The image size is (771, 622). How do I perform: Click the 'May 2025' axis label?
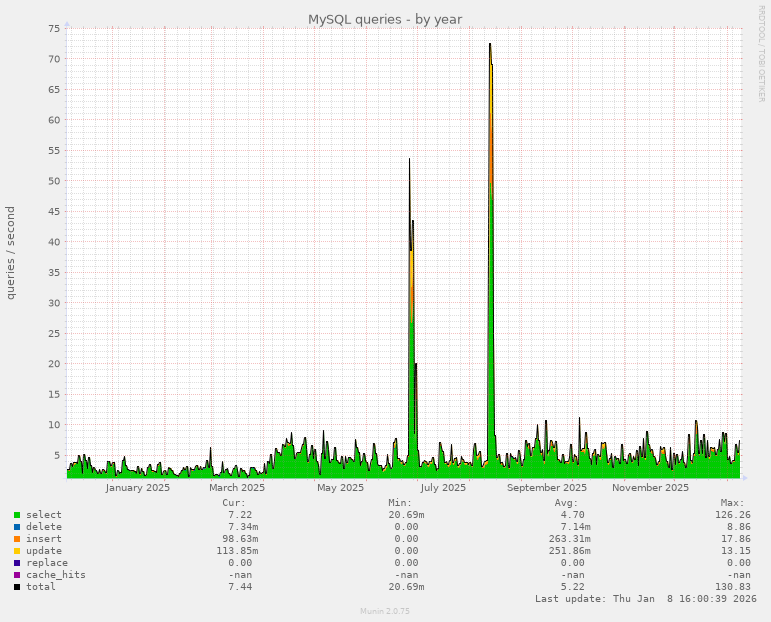click(x=340, y=488)
